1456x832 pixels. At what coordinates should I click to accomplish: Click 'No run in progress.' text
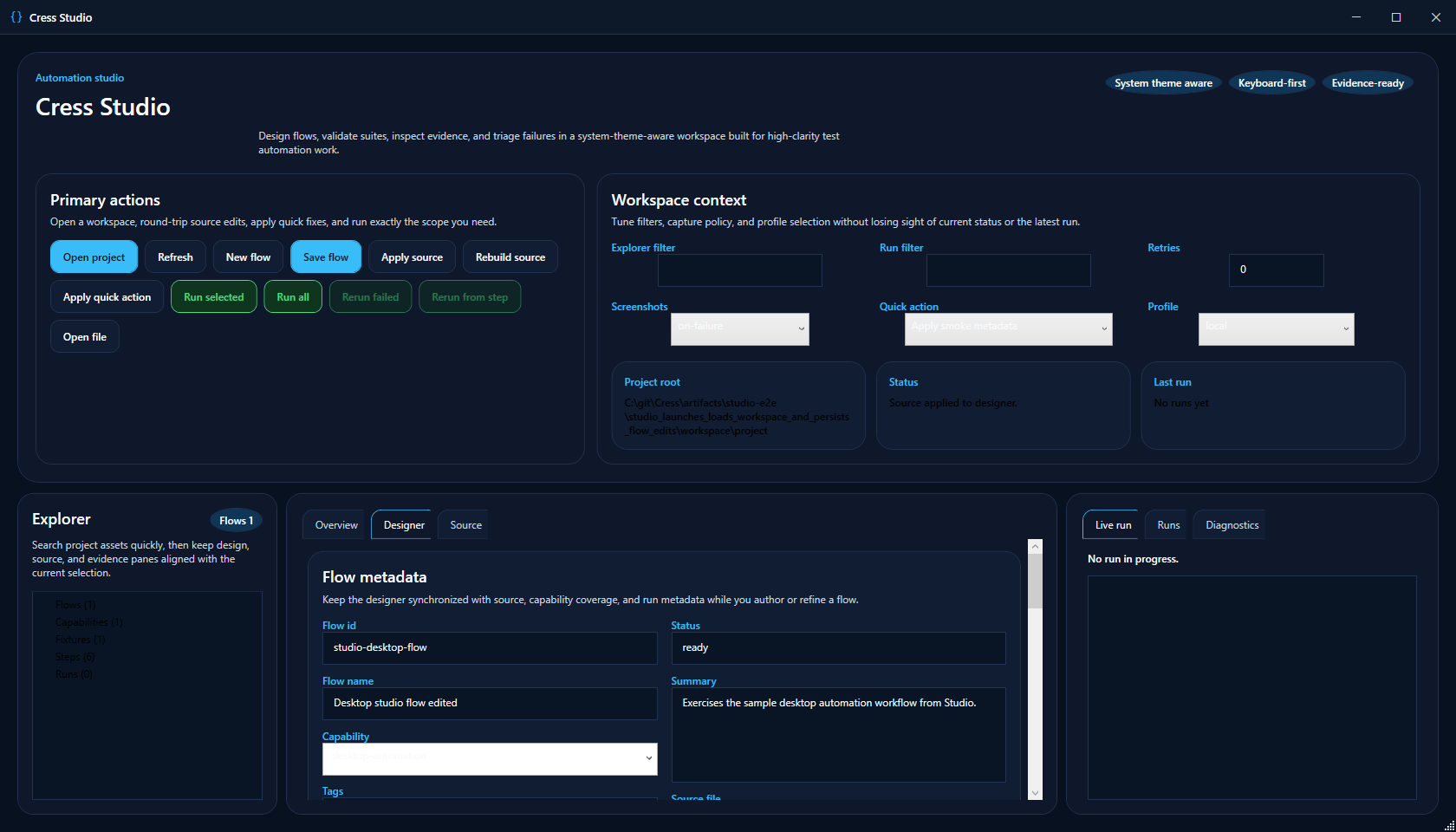tap(1133, 559)
